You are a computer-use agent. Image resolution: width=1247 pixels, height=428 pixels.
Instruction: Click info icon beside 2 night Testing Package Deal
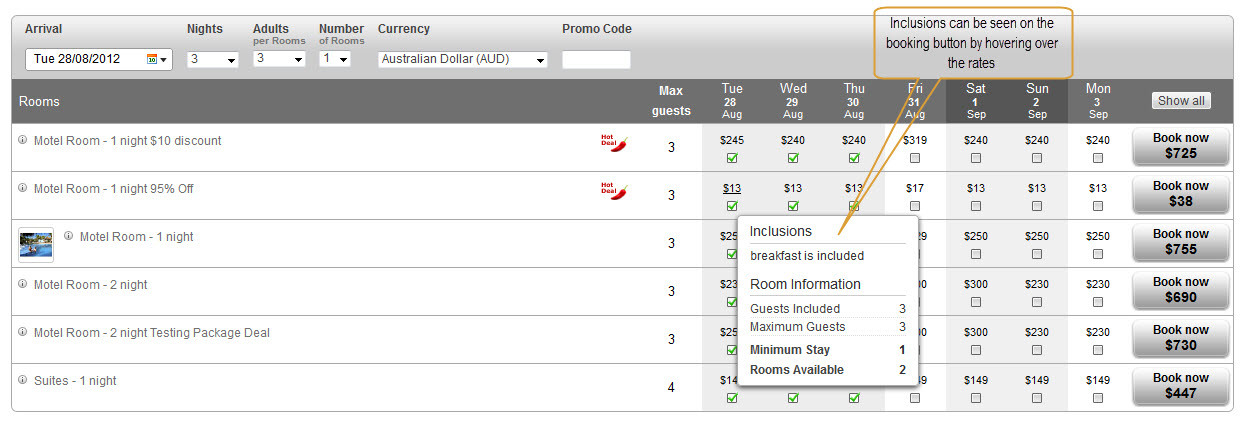23,332
